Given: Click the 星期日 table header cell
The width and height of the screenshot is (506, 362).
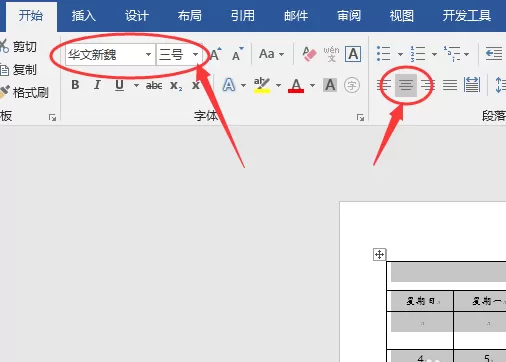Looking at the screenshot, I should [420, 301].
